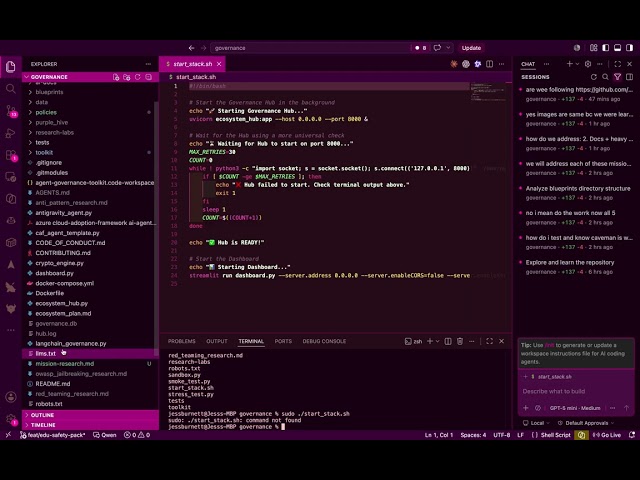Image resolution: width=640 pixels, height=480 pixels.
Task: Refresh the Explorer file tree
Action: pyautogui.click(x=138, y=77)
